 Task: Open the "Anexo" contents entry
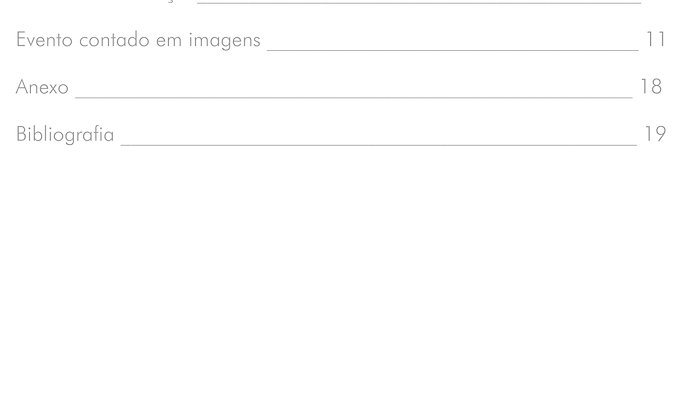coord(42,87)
